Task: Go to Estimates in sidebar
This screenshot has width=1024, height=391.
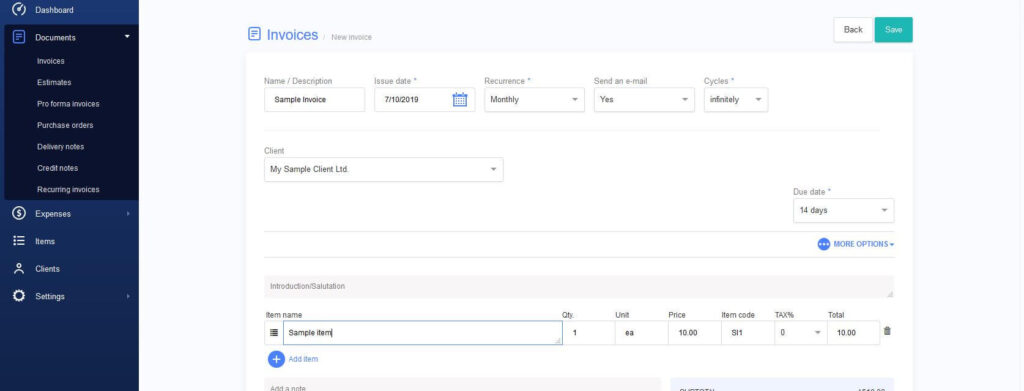Action: pyautogui.click(x=54, y=83)
